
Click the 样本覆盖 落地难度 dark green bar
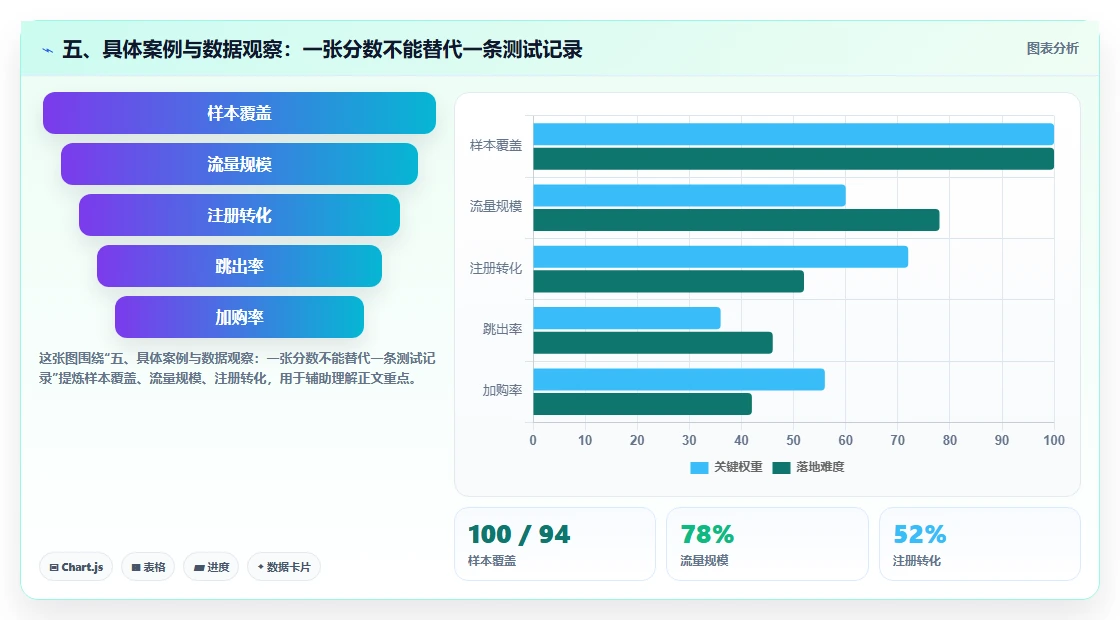click(x=794, y=159)
